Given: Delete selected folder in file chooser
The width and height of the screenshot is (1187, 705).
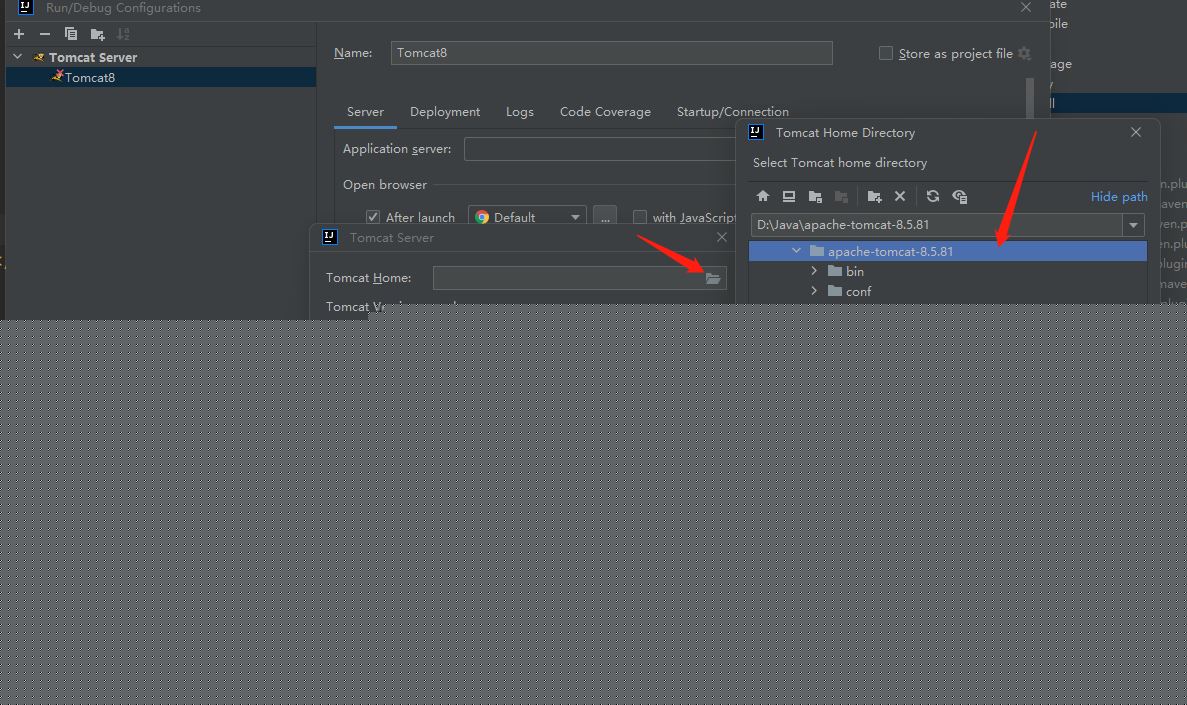Looking at the screenshot, I should [x=899, y=196].
